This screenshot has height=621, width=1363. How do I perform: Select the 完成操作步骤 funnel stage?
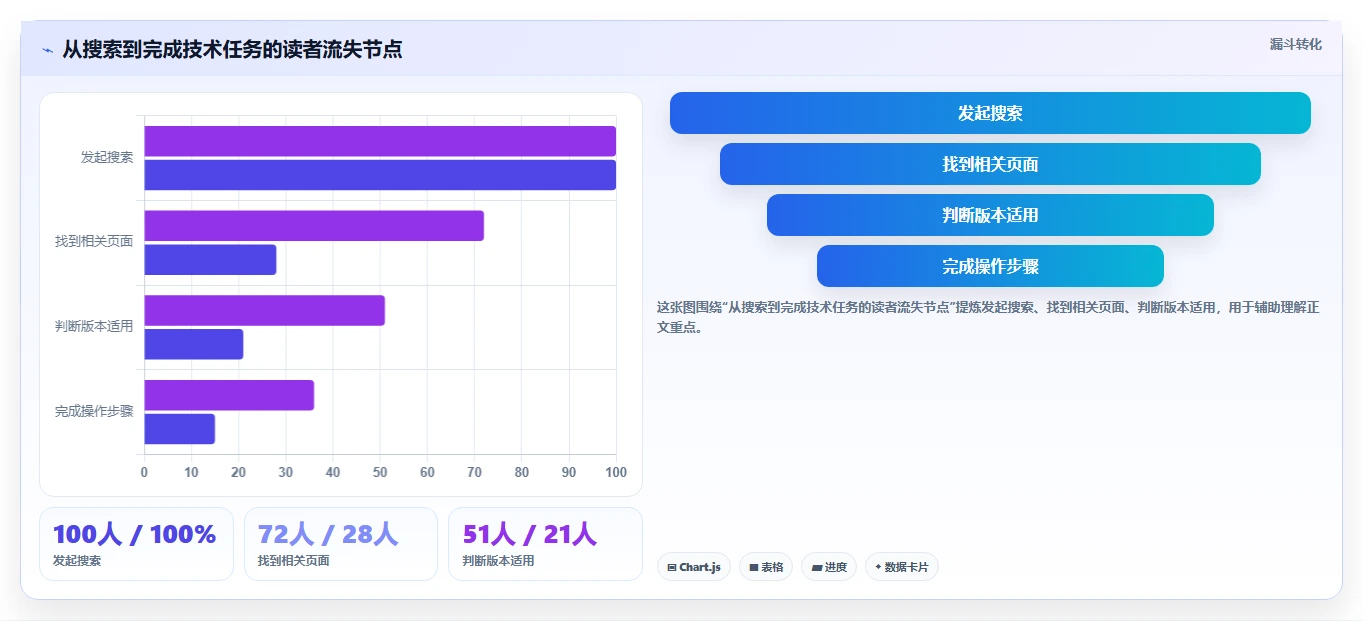coord(990,266)
